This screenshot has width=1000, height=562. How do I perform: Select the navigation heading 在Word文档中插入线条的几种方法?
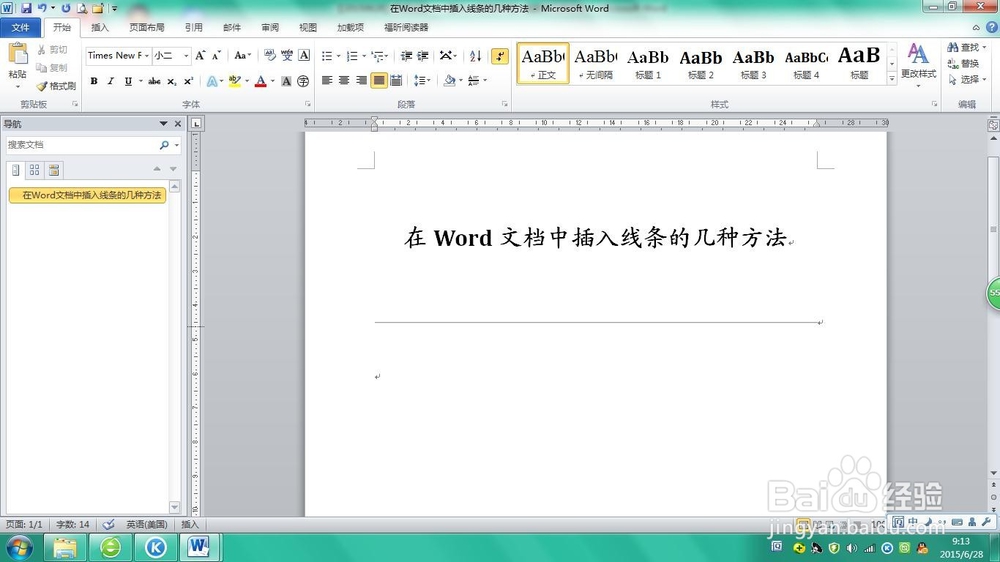pos(88,195)
